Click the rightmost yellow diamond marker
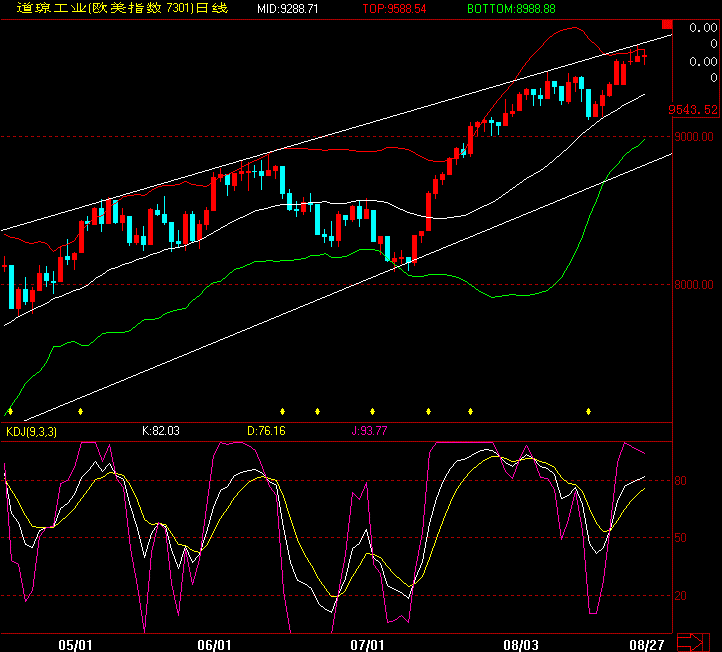Image resolution: width=722 pixels, height=652 pixels. pyautogui.click(x=588, y=411)
